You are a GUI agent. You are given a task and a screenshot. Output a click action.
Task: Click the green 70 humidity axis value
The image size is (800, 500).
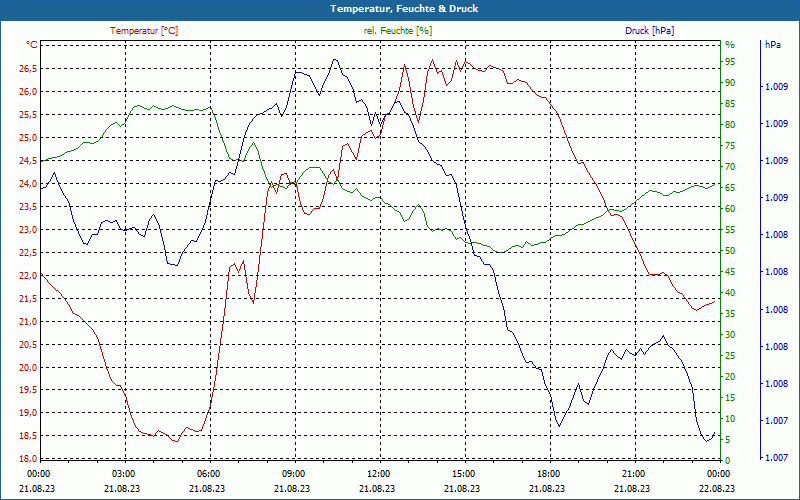tap(730, 167)
